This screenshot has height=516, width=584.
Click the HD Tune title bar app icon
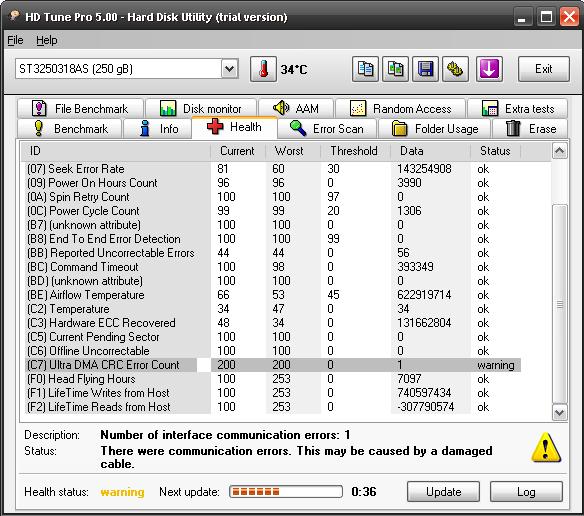(x=14, y=15)
